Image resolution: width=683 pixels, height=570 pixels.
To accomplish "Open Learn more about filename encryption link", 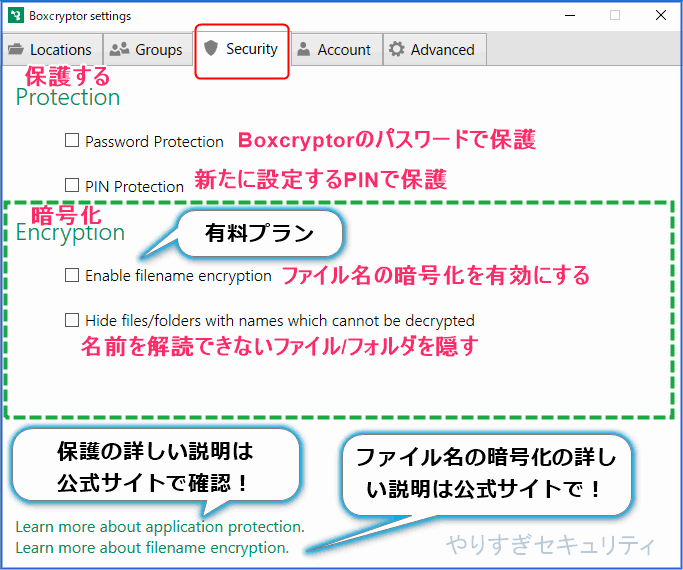I will click(x=152, y=547).
